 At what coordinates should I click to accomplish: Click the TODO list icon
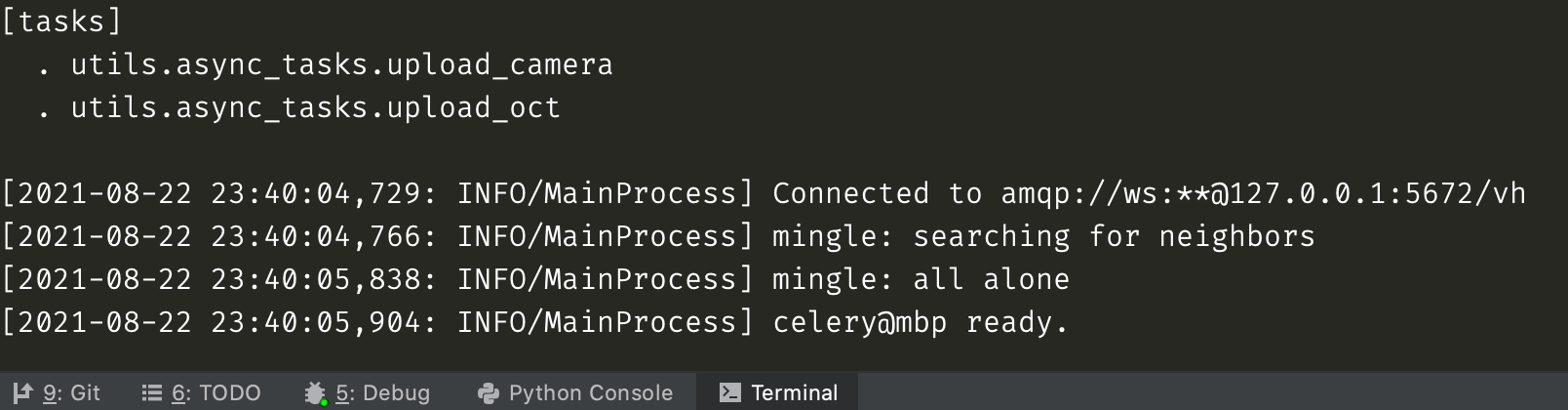coord(151,392)
